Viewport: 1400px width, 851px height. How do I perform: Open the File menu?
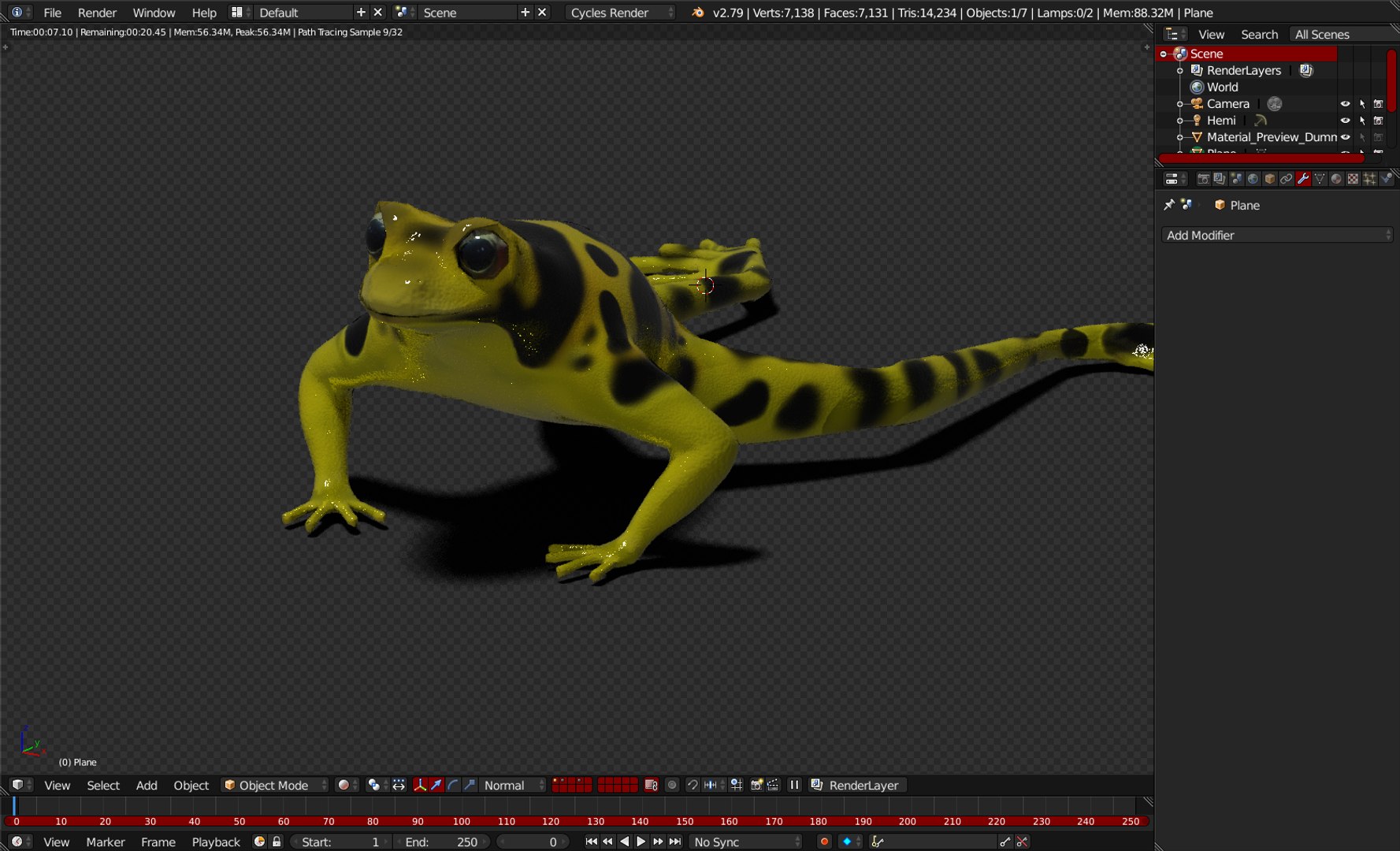click(53, 13)
